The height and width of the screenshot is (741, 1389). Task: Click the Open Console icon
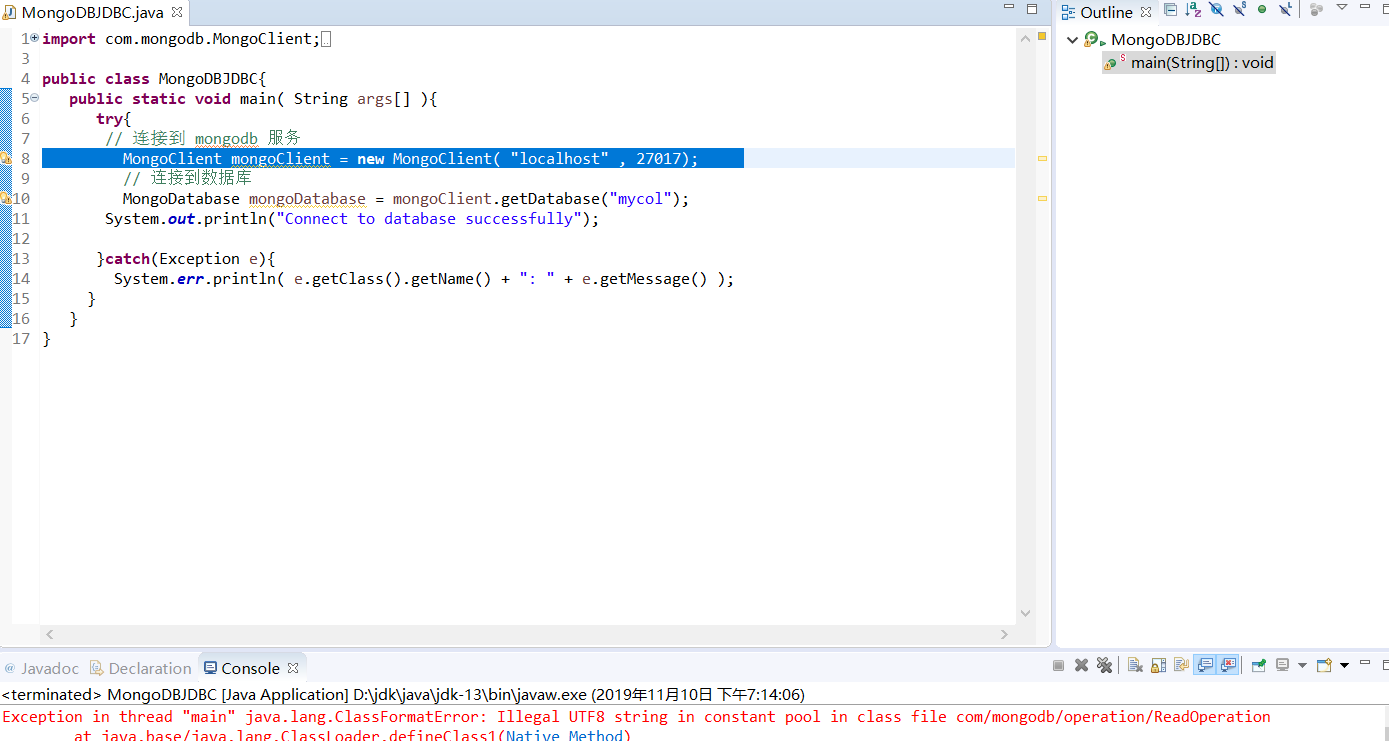1324,665
